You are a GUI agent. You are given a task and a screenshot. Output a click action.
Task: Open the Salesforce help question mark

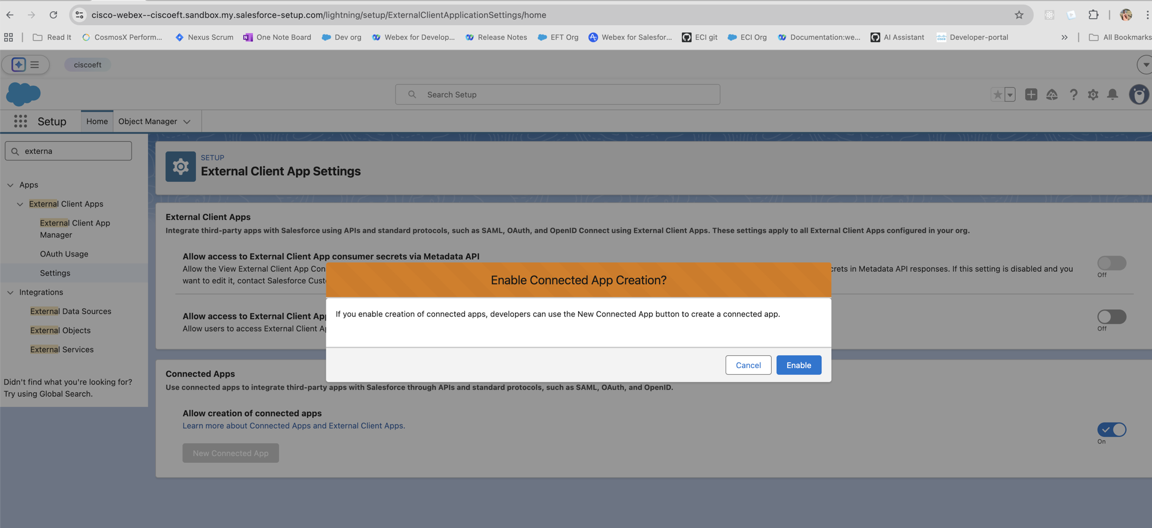(x=1073, y=95)
